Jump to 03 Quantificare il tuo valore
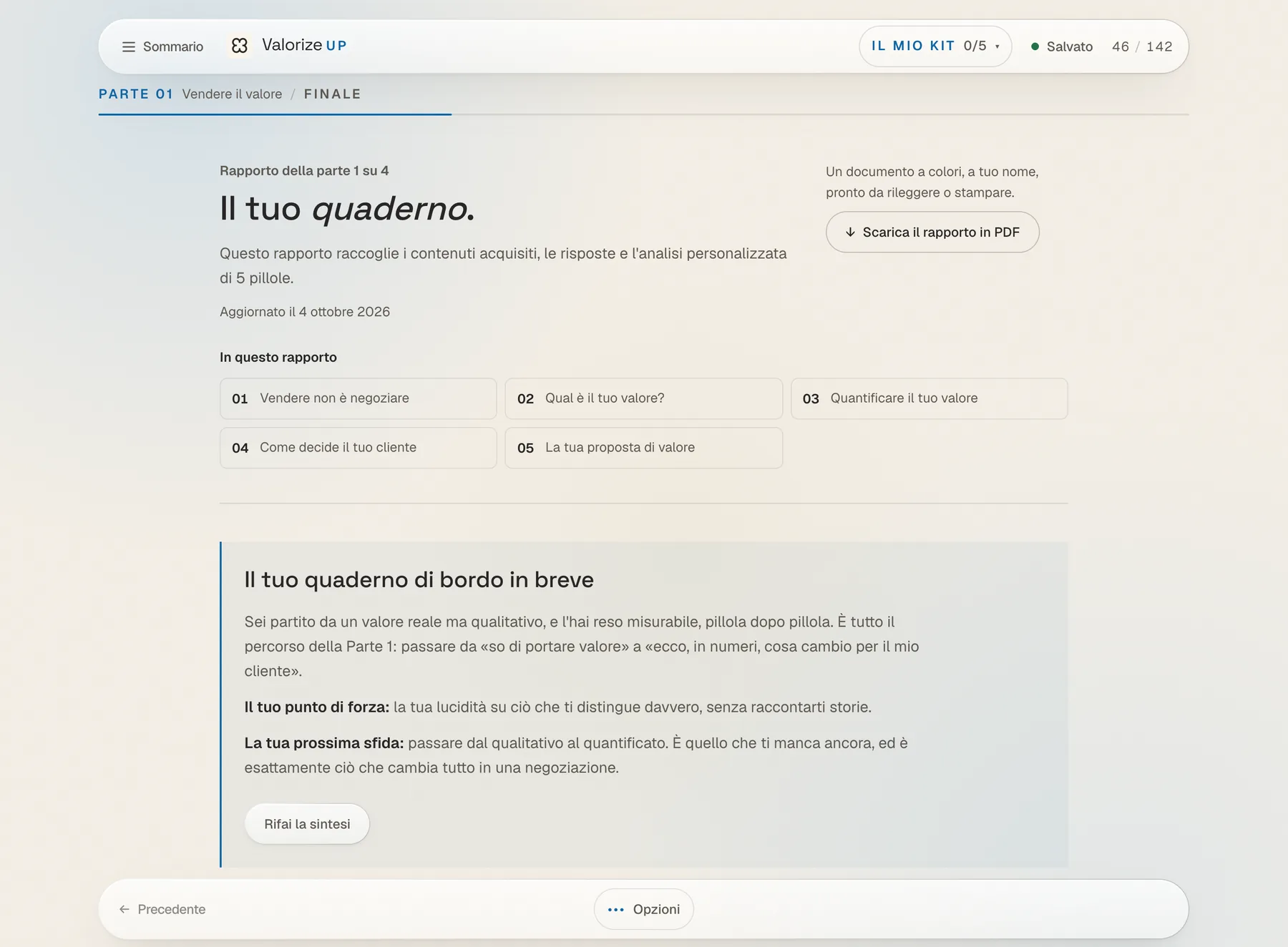The image size is (1288, 947). coord(929,398)
